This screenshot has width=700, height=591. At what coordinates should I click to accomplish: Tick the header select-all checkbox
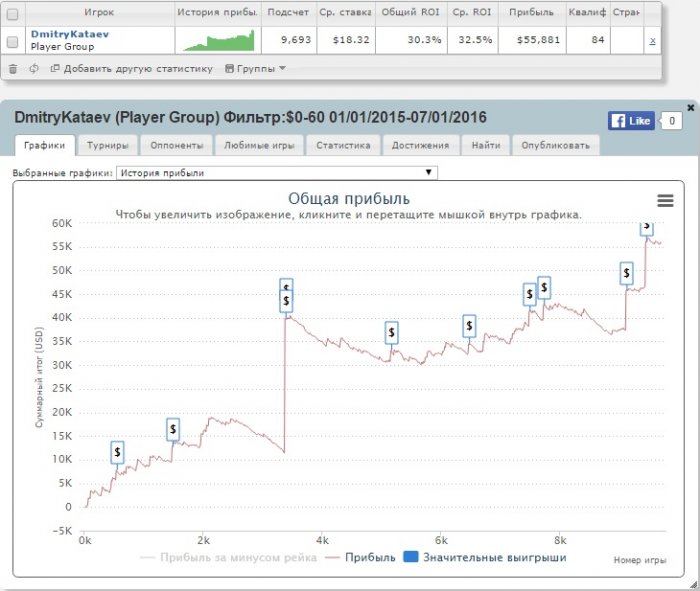[x=12, y=14]
